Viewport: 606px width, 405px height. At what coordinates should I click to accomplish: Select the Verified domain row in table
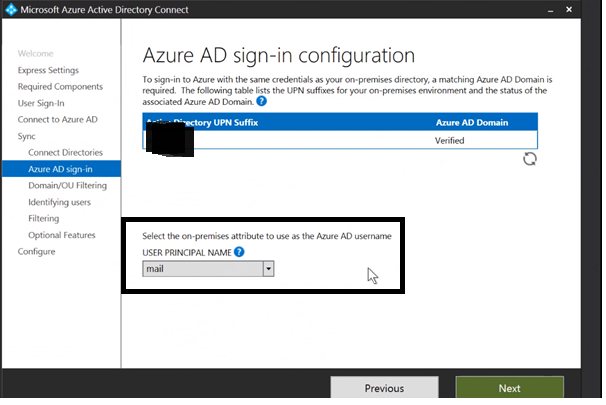[x=340, y=140]
